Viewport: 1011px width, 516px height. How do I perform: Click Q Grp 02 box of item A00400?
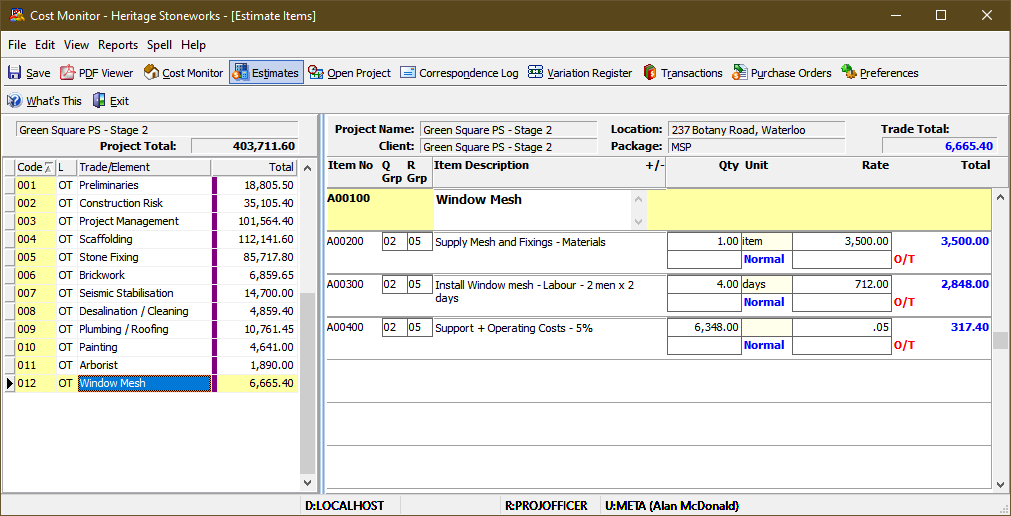(x=394, y=328)
